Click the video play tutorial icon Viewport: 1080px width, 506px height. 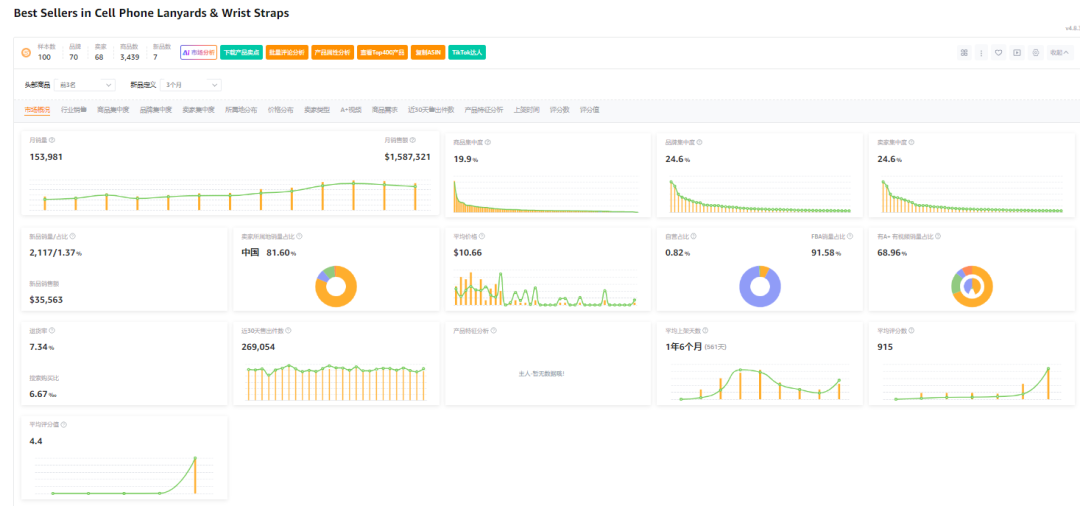[1017, 52]
